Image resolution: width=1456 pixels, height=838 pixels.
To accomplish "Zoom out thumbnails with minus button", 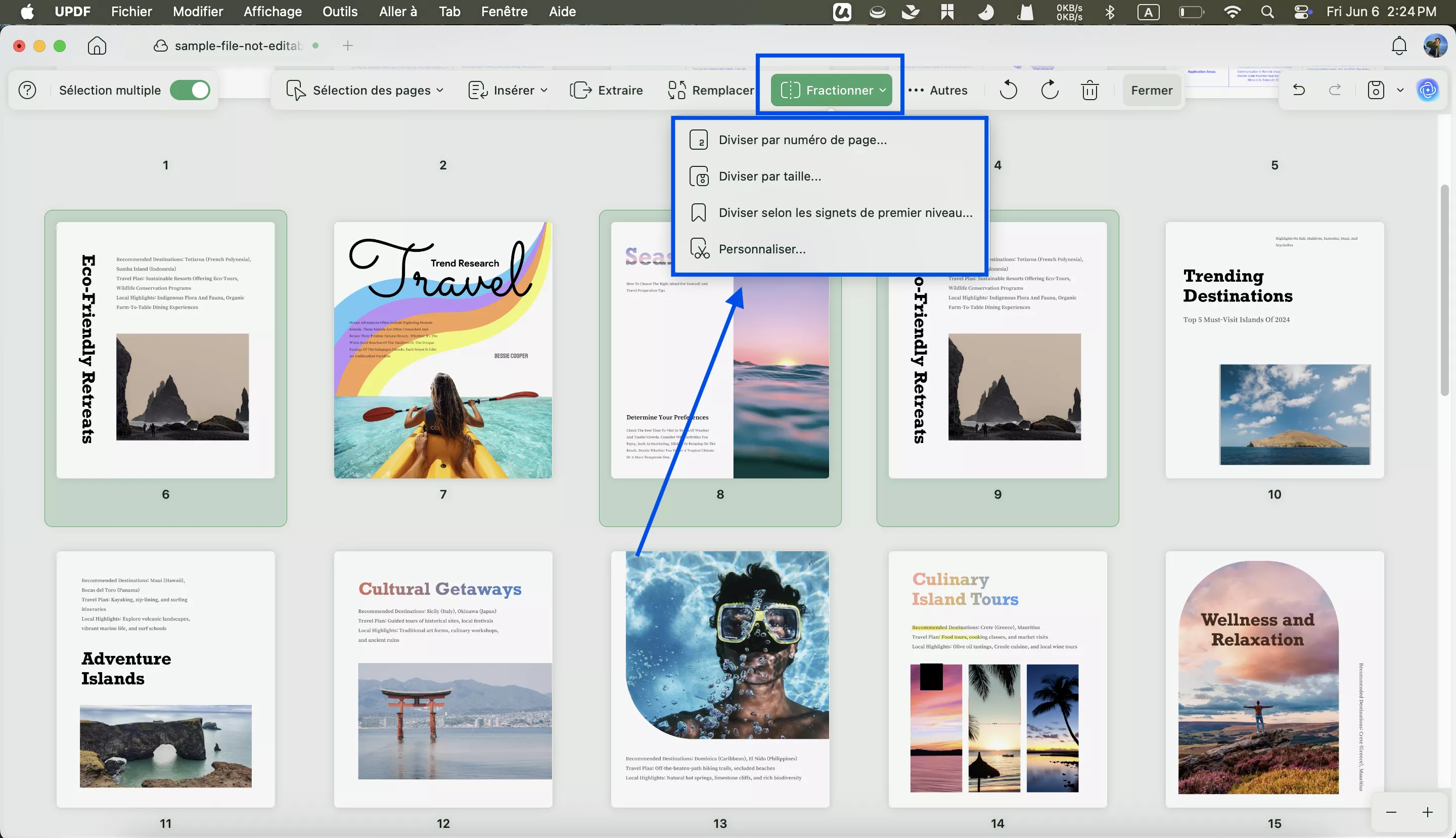I will coord(1391,812).
